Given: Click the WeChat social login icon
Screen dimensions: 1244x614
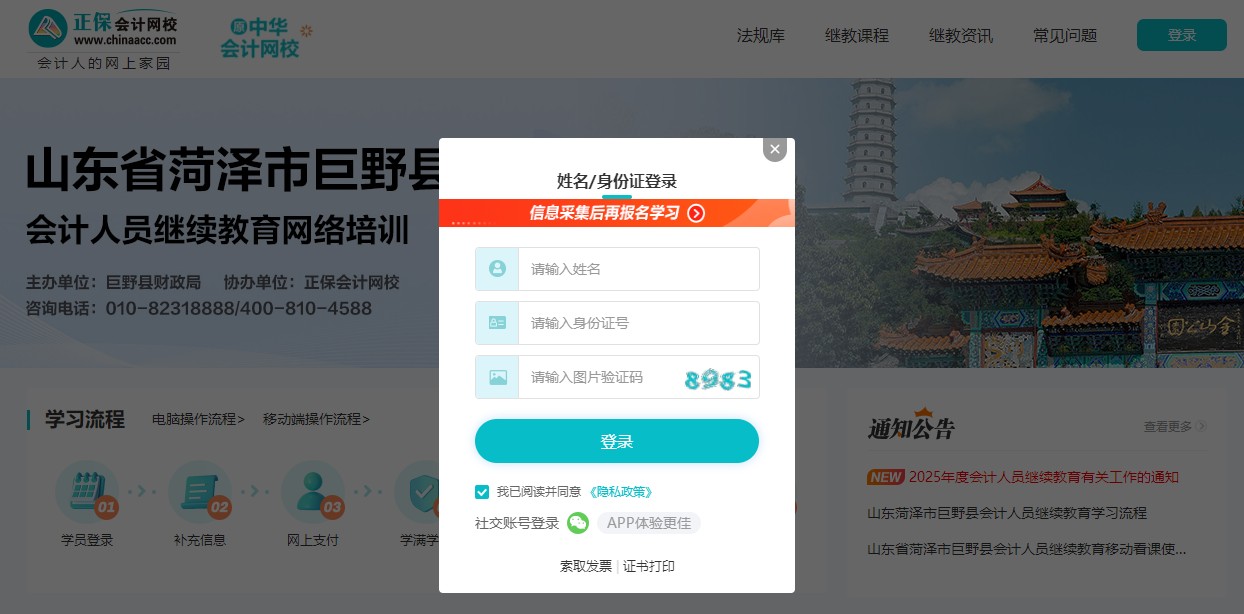Looking at the screenshot, I should [x=578, y=523].
